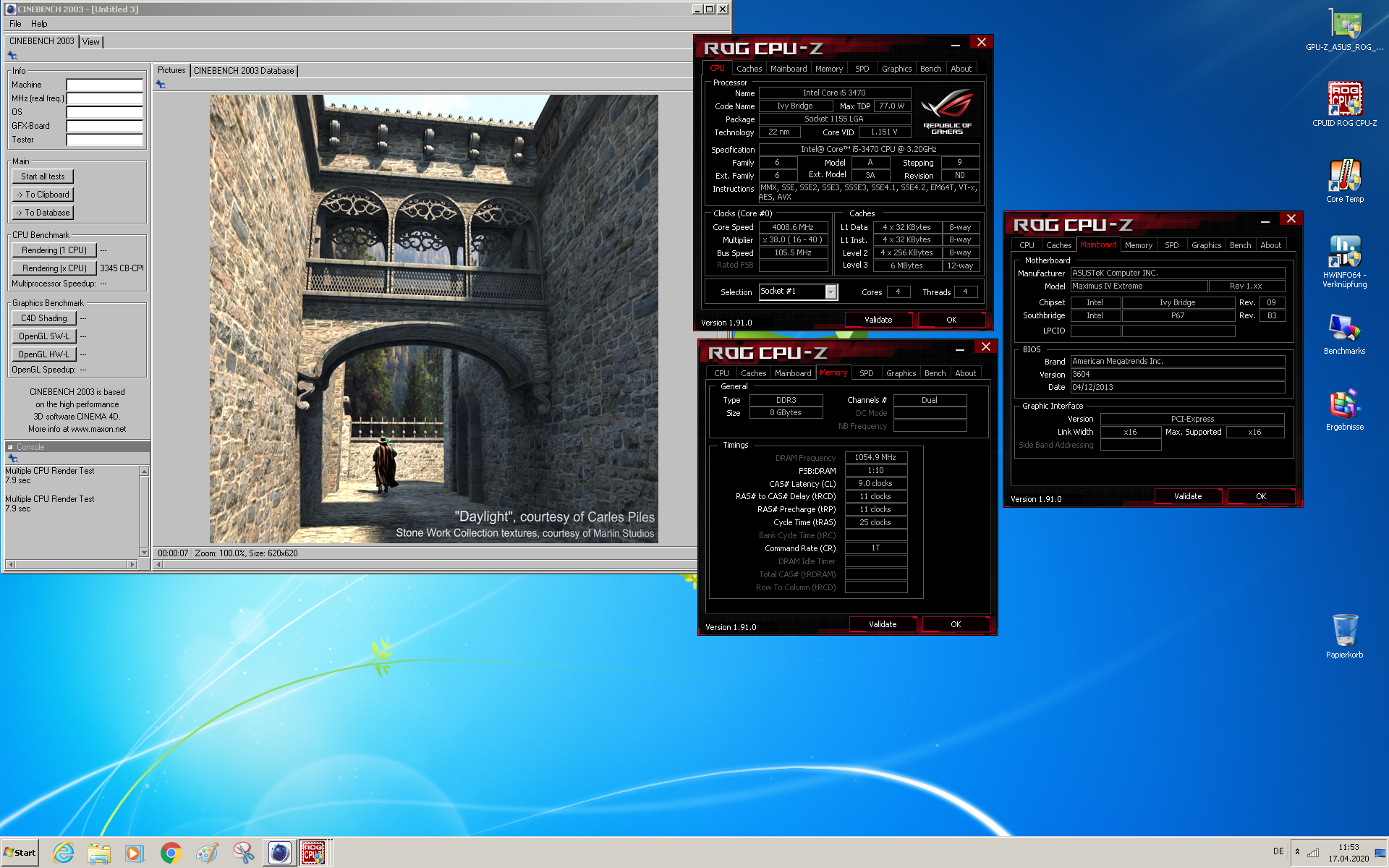Show hidden system tray icons
1389x868 pixels.
tap(1297, 852)
